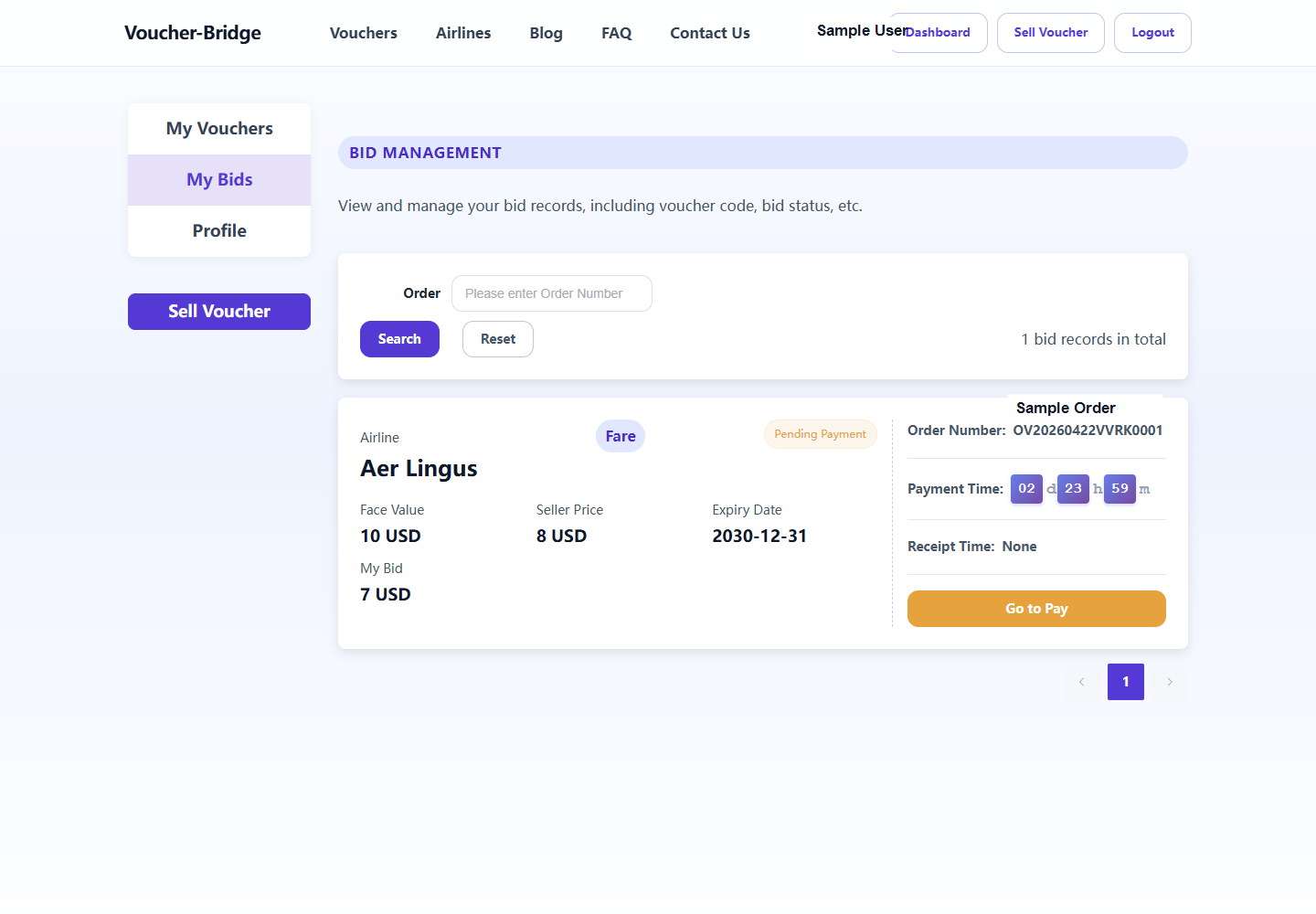Viewport: 1316px width, 914px height.
Task: Visit the FAQ page
Action: tap(617, 33)
